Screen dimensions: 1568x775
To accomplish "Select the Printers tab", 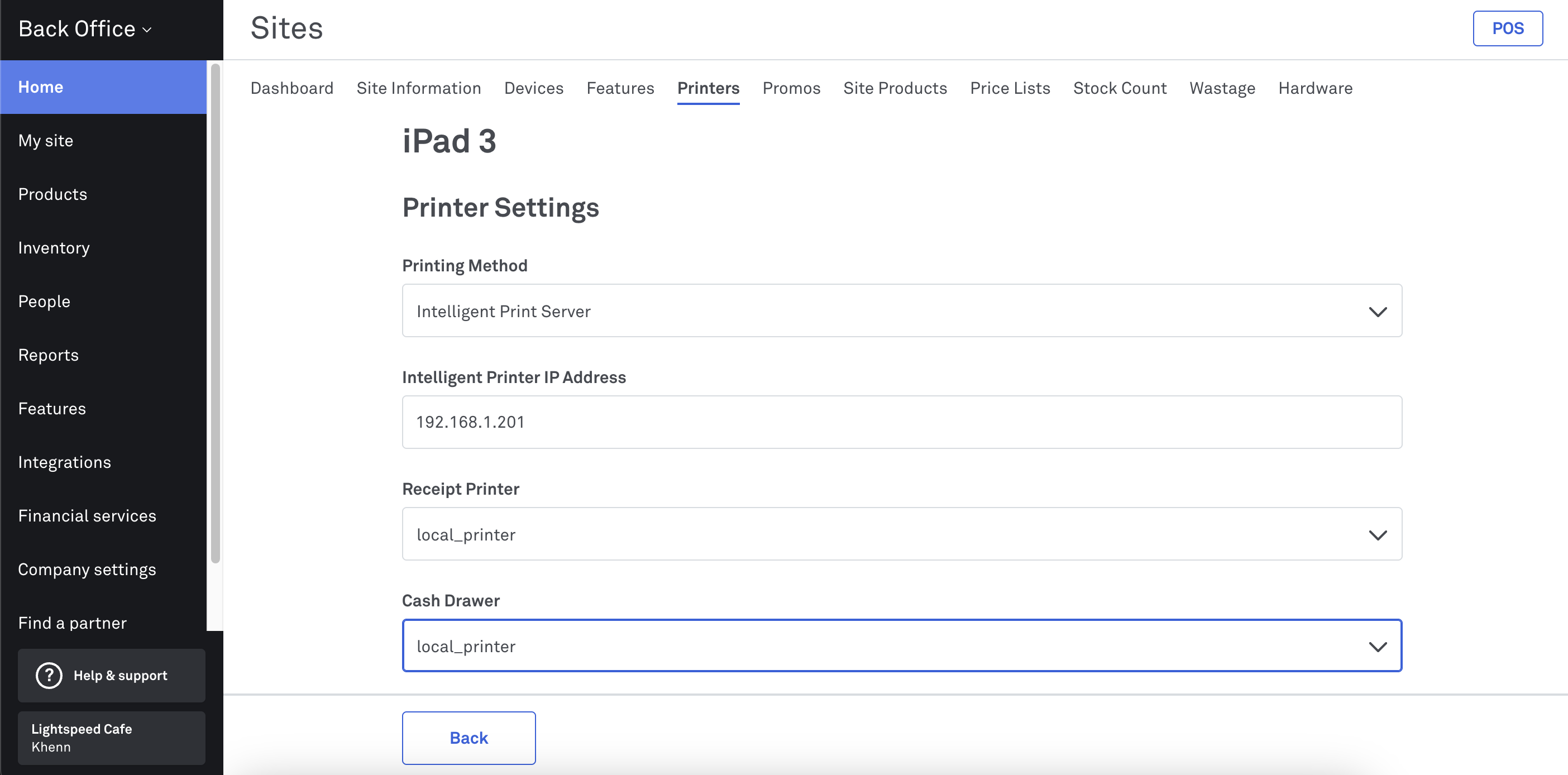I will (709, 88).
